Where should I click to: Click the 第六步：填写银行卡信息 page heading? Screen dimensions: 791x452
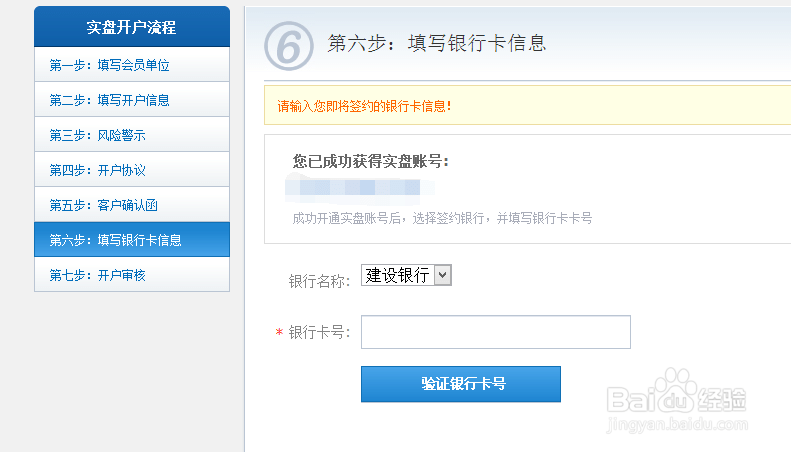point(437,44)
